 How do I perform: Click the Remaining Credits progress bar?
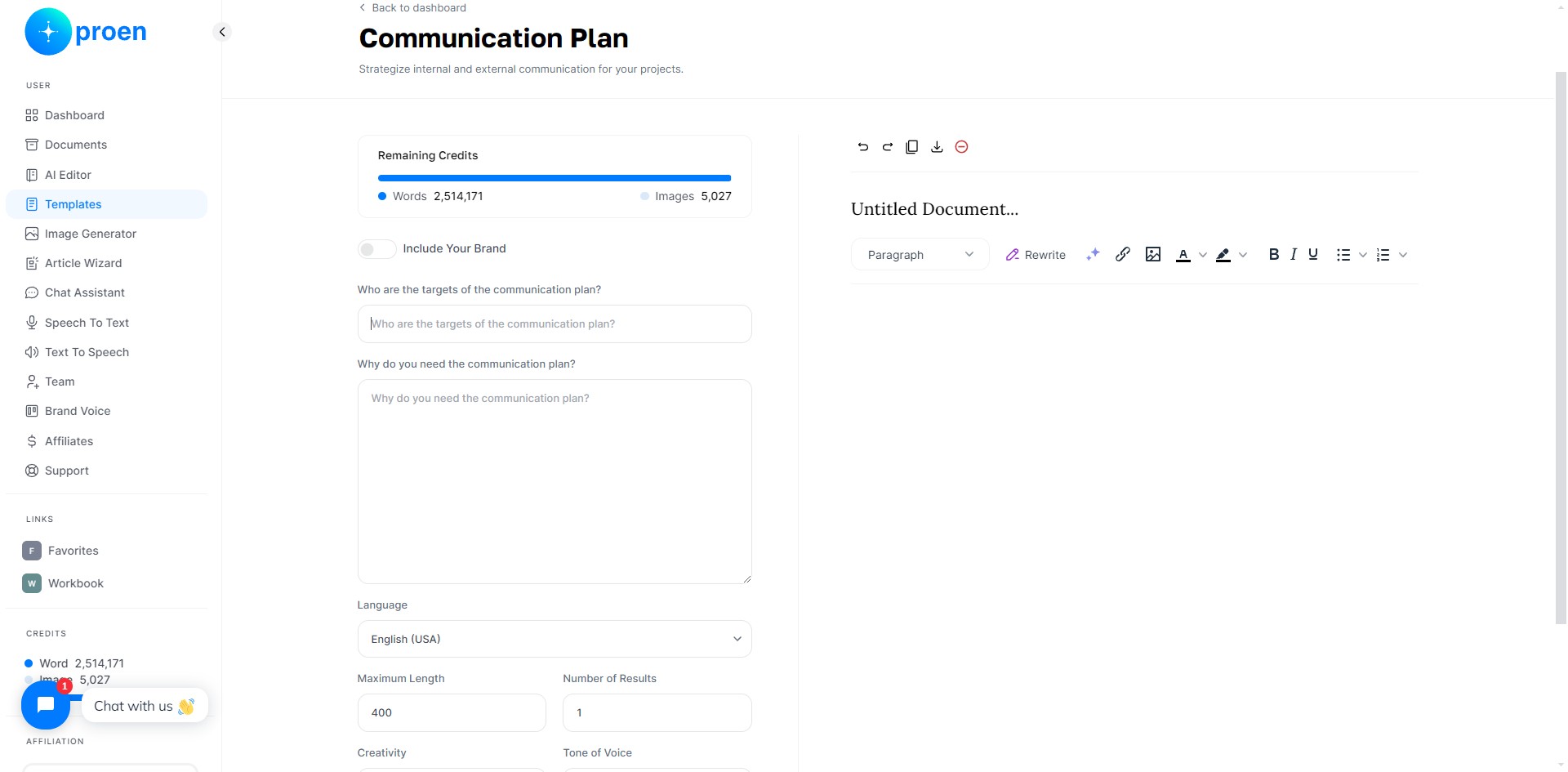point(555,177)
